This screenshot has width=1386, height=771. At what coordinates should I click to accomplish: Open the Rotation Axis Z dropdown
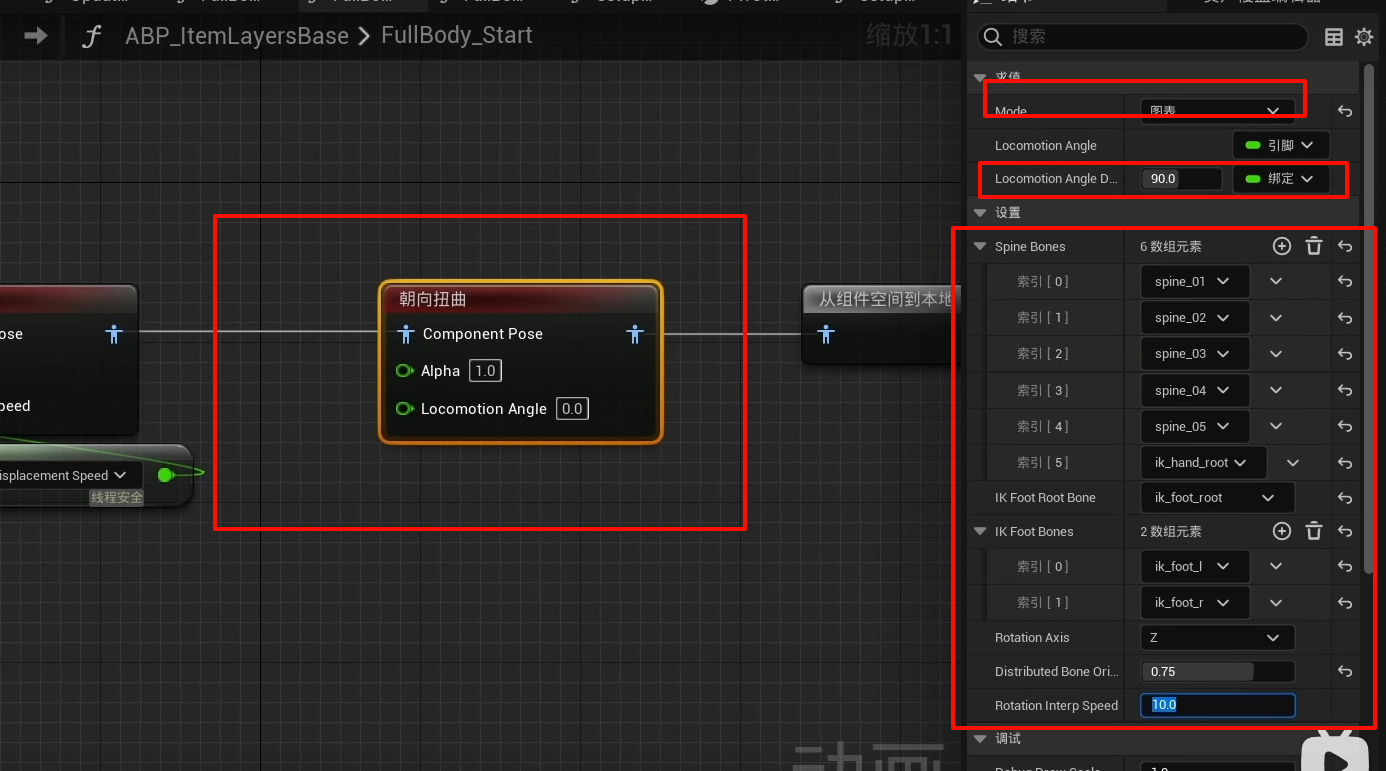[1217, 638]
